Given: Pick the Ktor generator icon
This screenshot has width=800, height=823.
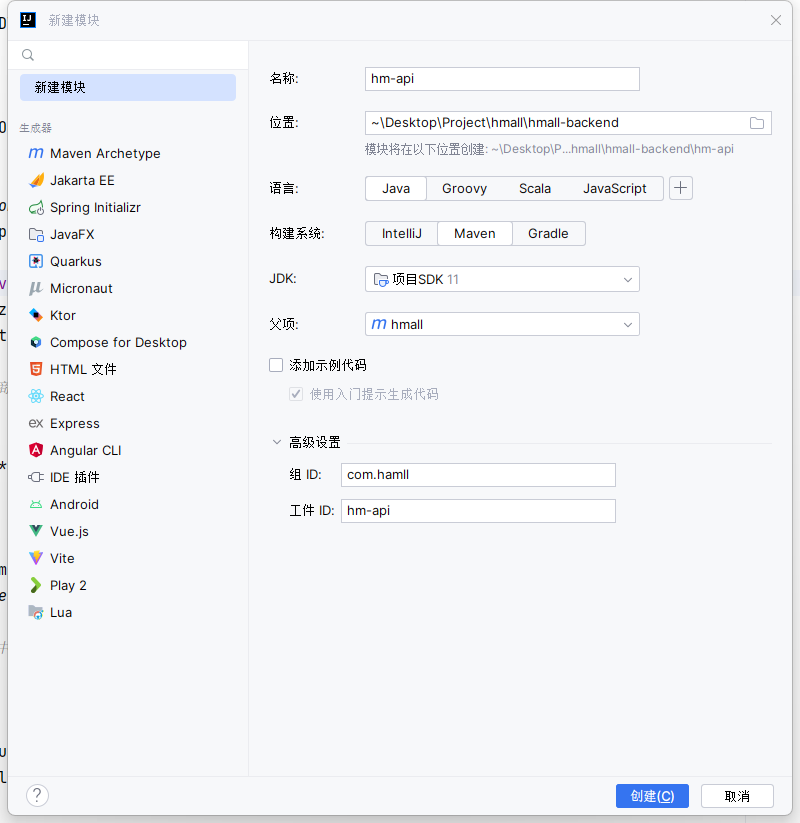Looking at the screenshot, I should 36,315.
